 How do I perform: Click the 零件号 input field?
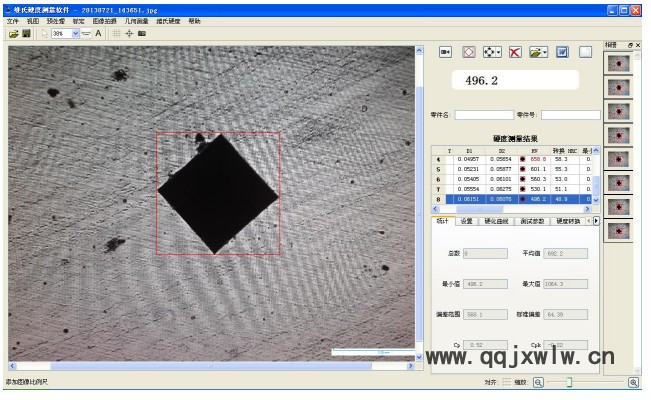(x=570, y=115)
